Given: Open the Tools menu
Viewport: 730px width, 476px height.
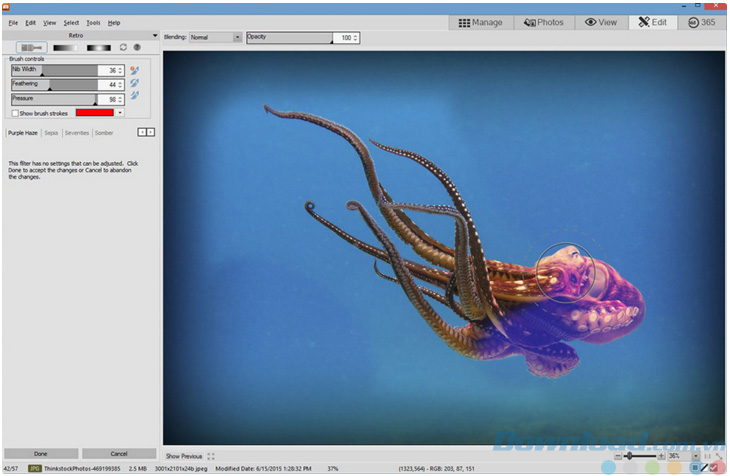Looking at the screenshot, I should (93, 22).
